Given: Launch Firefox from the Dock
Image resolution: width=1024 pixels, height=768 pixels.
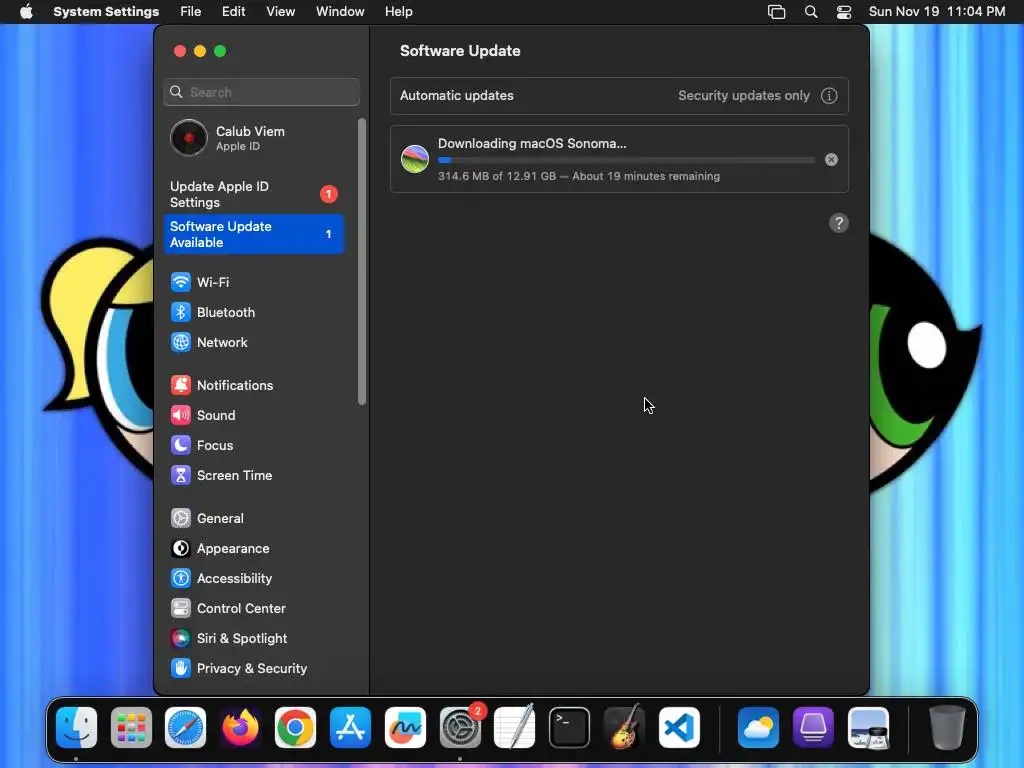Looking at the screenshot, I should click(240, 728).
